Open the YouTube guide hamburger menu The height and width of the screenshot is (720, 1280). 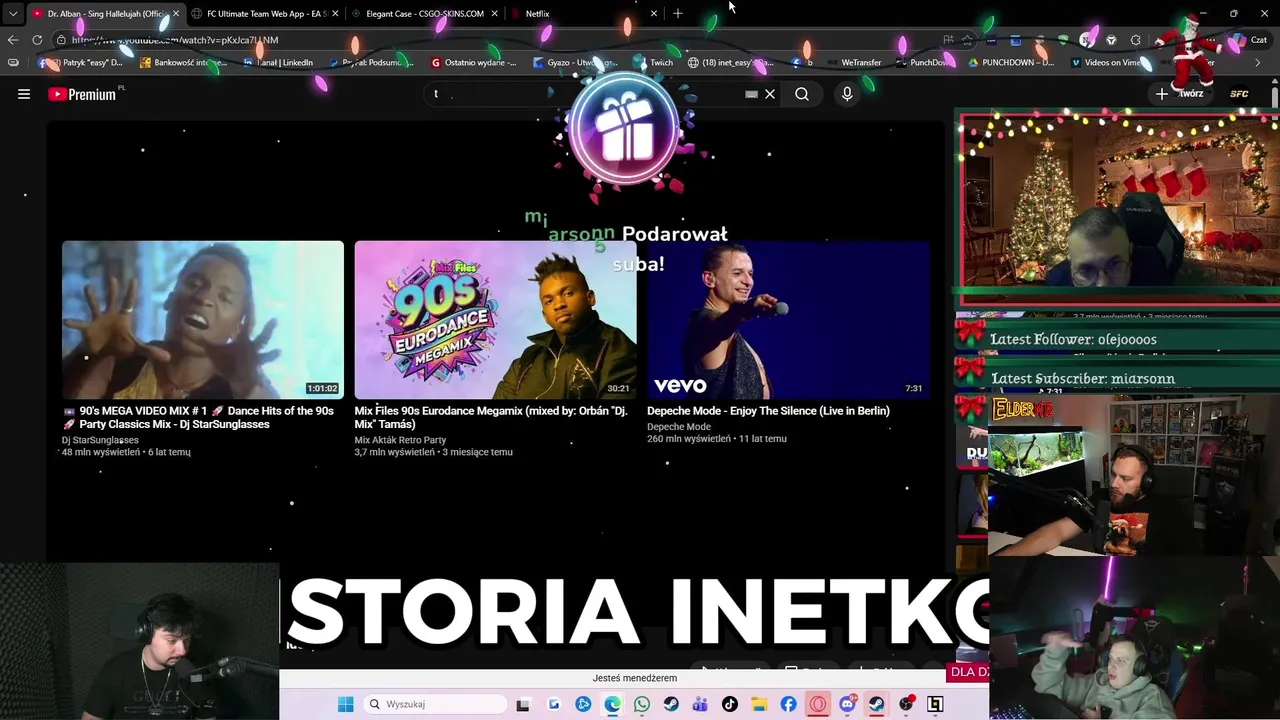point(24,94)
